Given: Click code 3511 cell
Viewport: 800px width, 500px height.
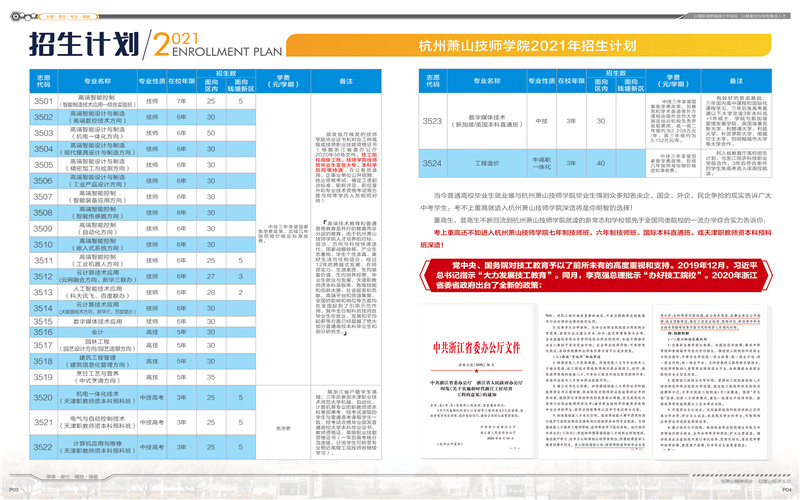Looking at the screenshot, I should point(43,260).
